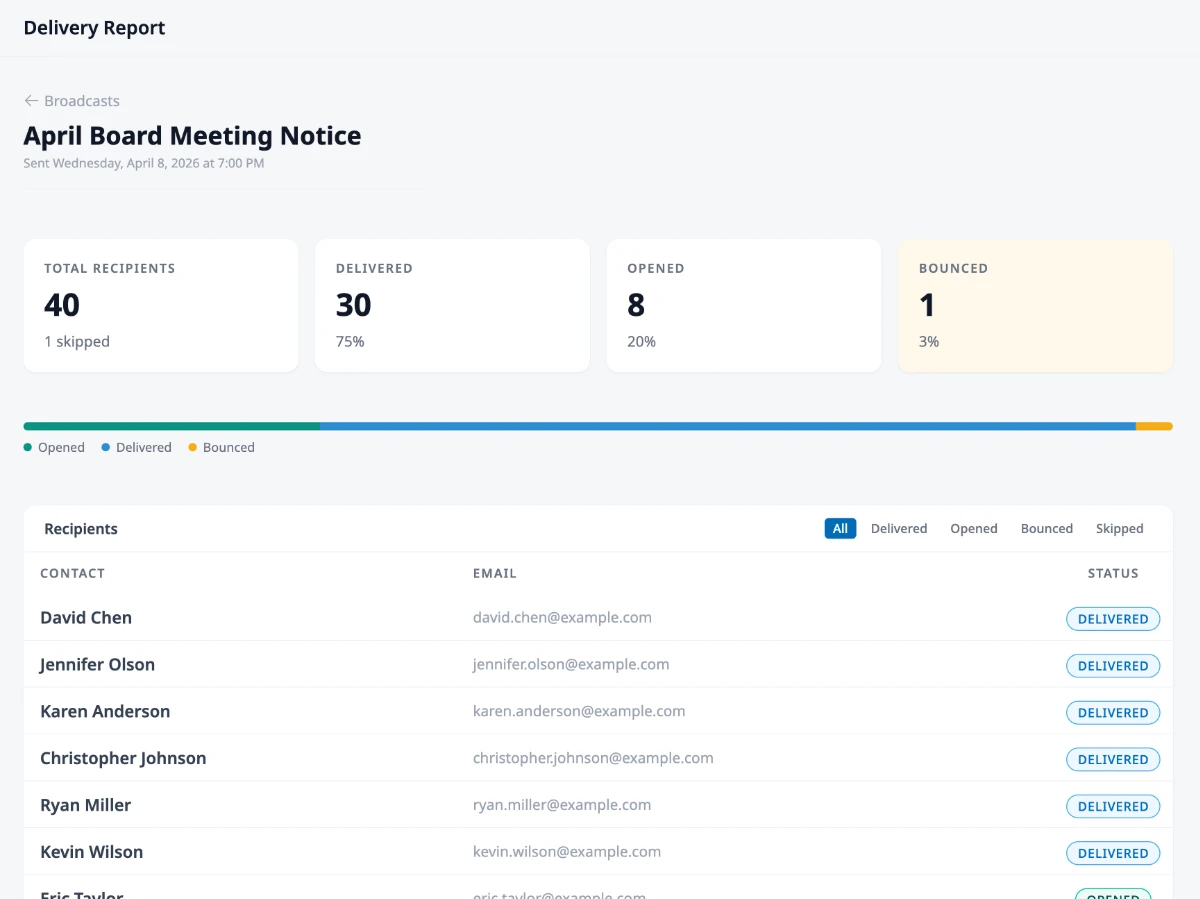The image size is (1200, 899).
Task: Click Christopher Johnson's Delivered status badge
Action: (x=1113, y=760)
